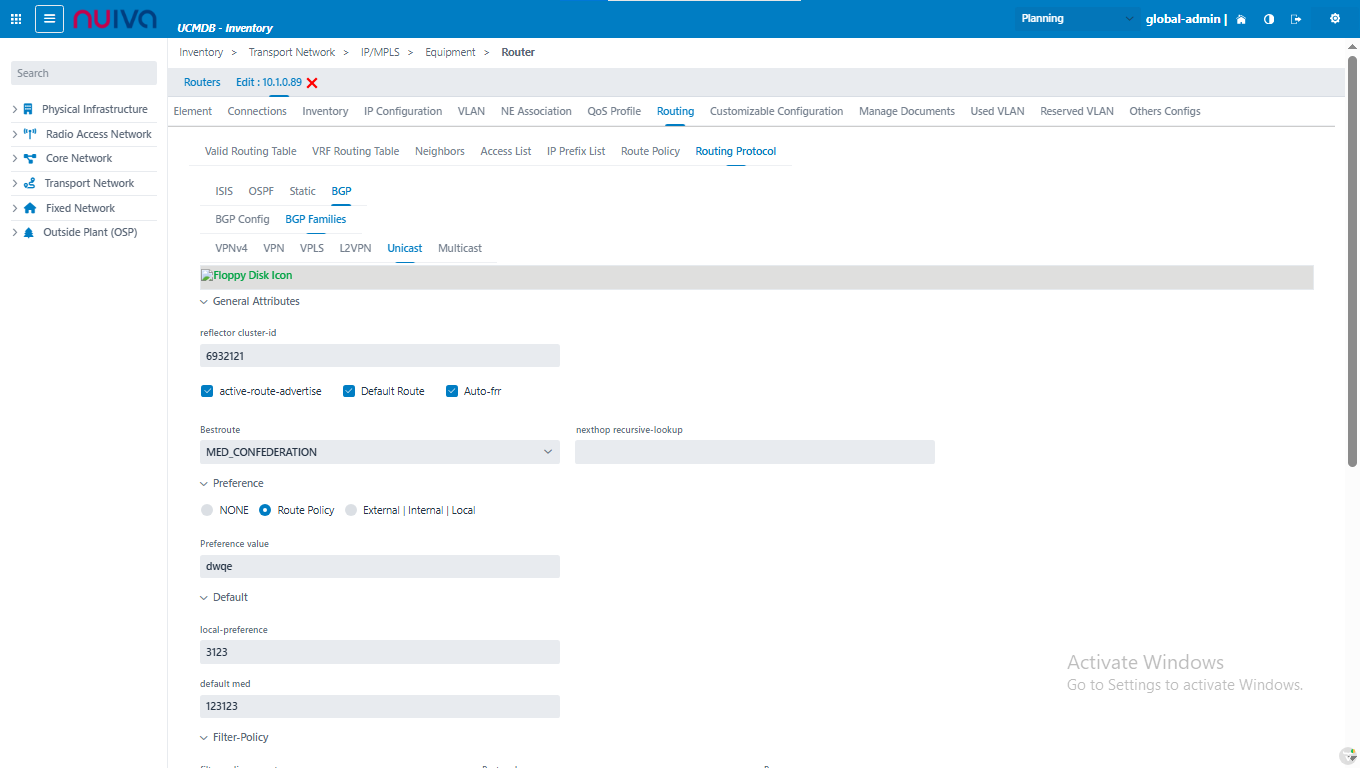Open the Bestroute MED_CONFEDERATION dropdown
The height and width of the screenshot is (768, 1360).
tap(380, 452)
